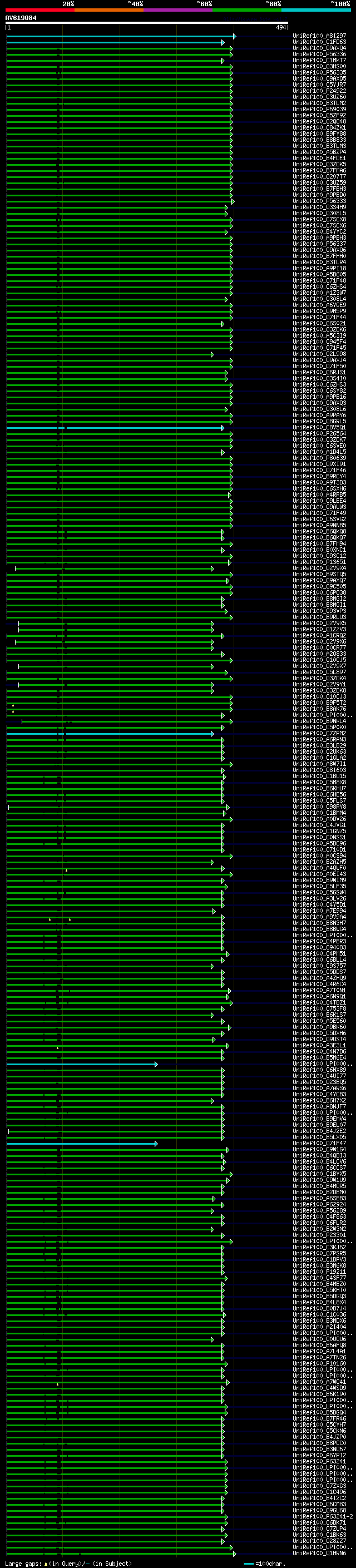Open hit UniRef100_Q753F8
The height and width of the screenshot is (1568, 356).
(319, 1008)
